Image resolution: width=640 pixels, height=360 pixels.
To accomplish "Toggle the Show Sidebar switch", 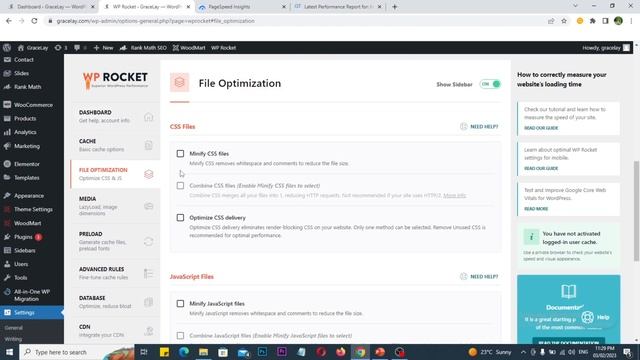I will click(x=490, y=84).
